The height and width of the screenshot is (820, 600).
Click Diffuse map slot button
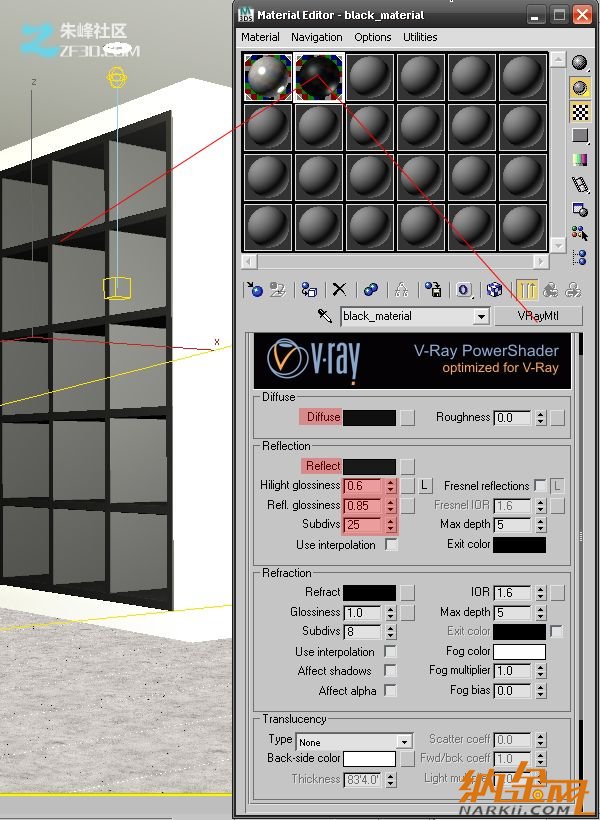coord(407,417)
